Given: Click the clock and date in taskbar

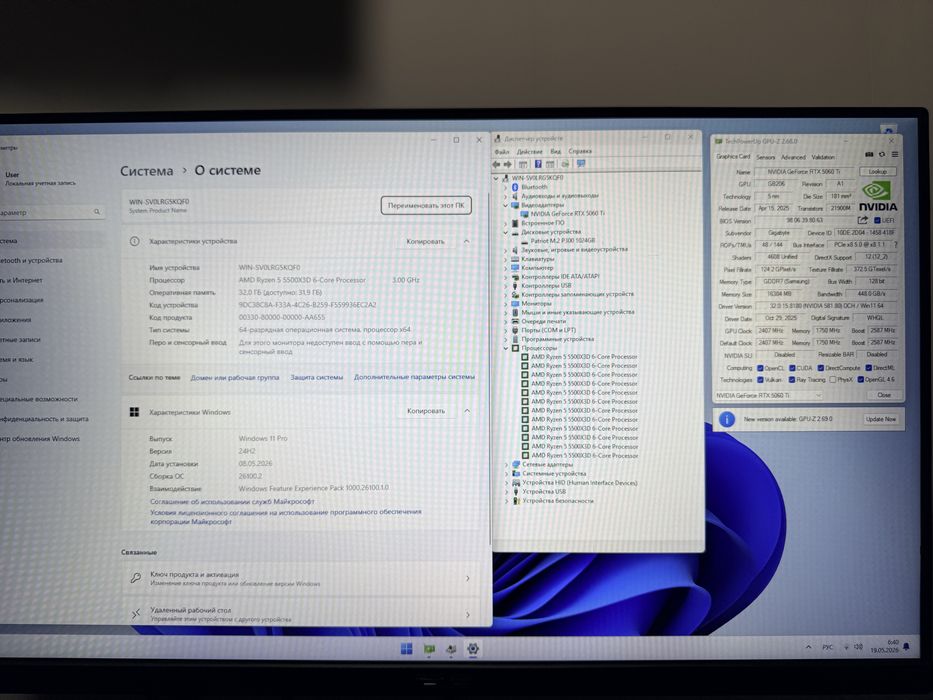Looking at the screenshot, I should (x=885, y=646).
